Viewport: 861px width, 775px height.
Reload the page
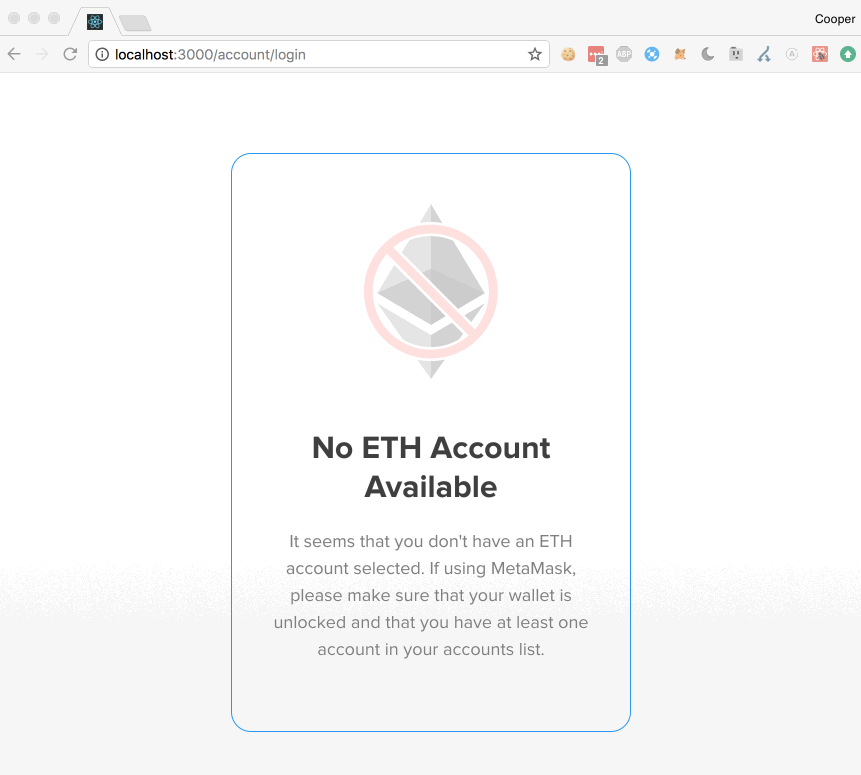70,54
